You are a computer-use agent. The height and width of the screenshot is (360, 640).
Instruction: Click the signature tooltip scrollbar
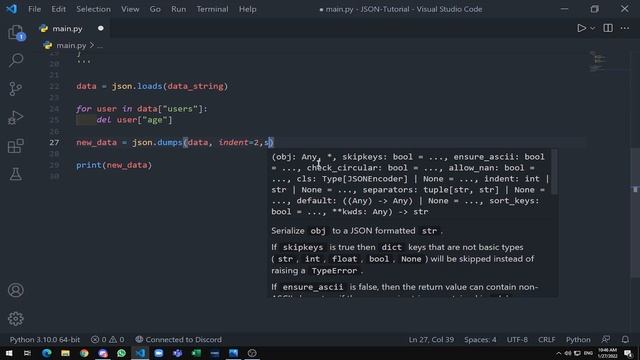(x=554, y=172)
